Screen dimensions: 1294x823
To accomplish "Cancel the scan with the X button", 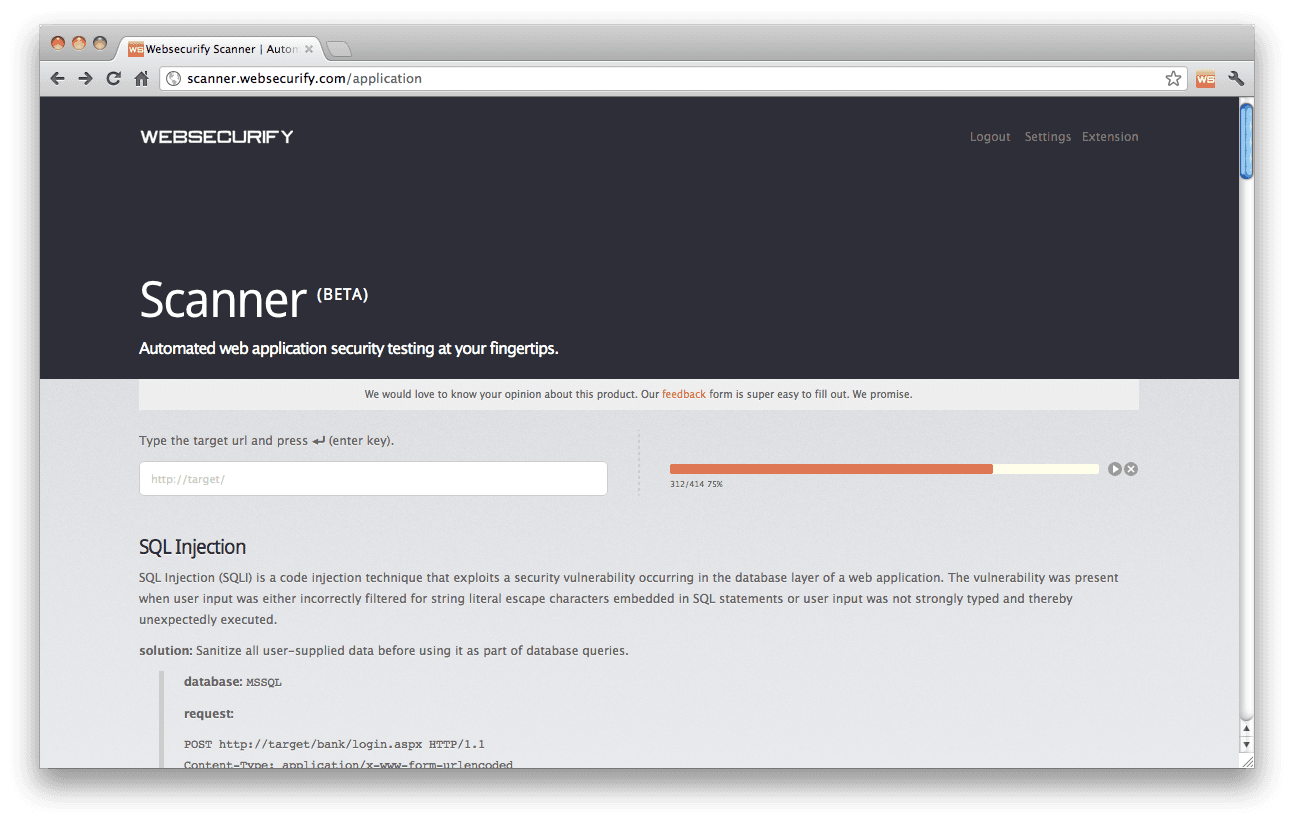I will (x=1131, y=469).
